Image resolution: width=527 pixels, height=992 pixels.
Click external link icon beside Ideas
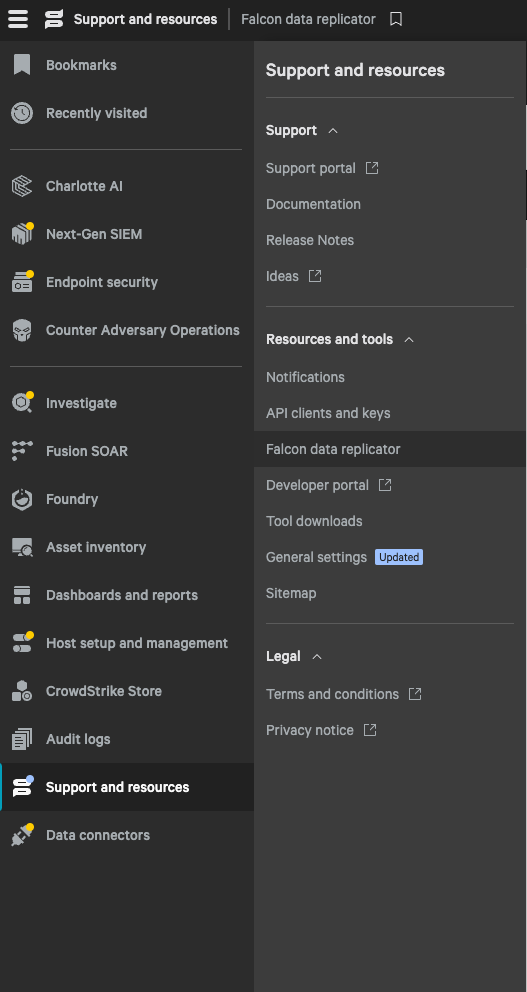click(315, 276)
